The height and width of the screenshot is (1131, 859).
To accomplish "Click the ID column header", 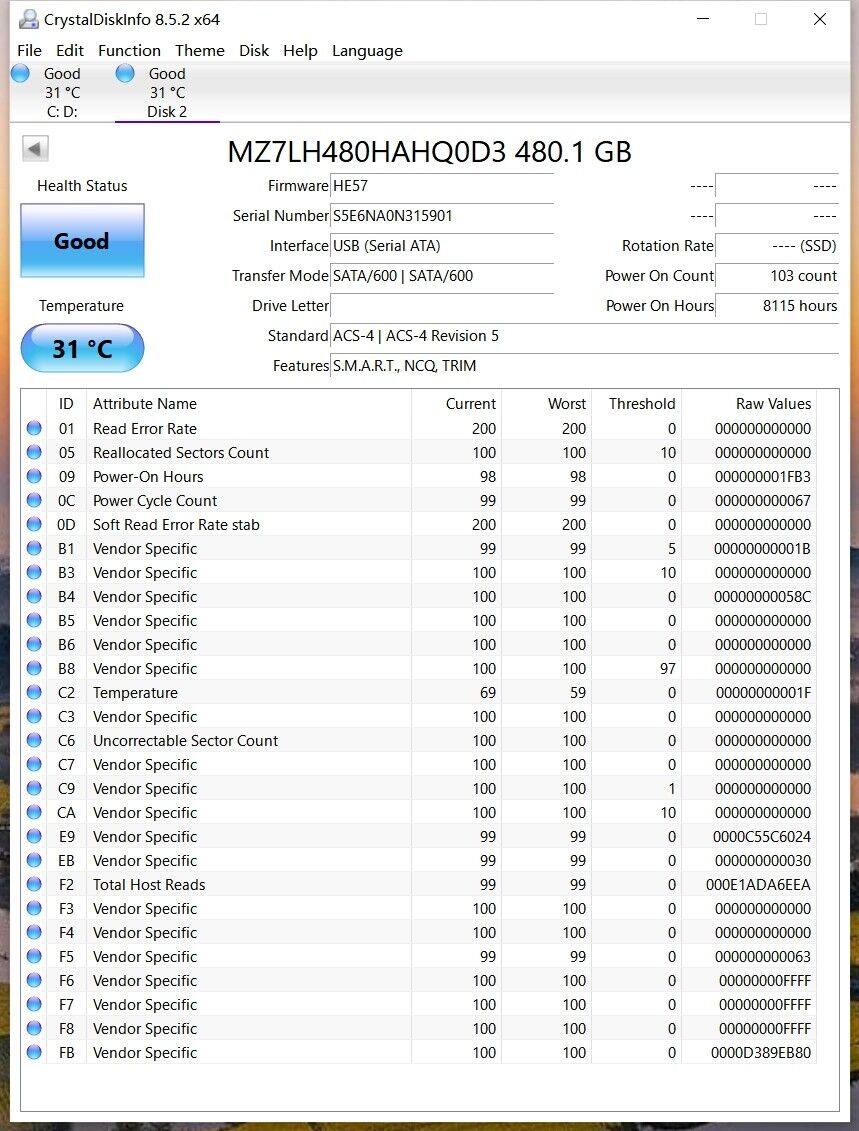I will 66,404.
